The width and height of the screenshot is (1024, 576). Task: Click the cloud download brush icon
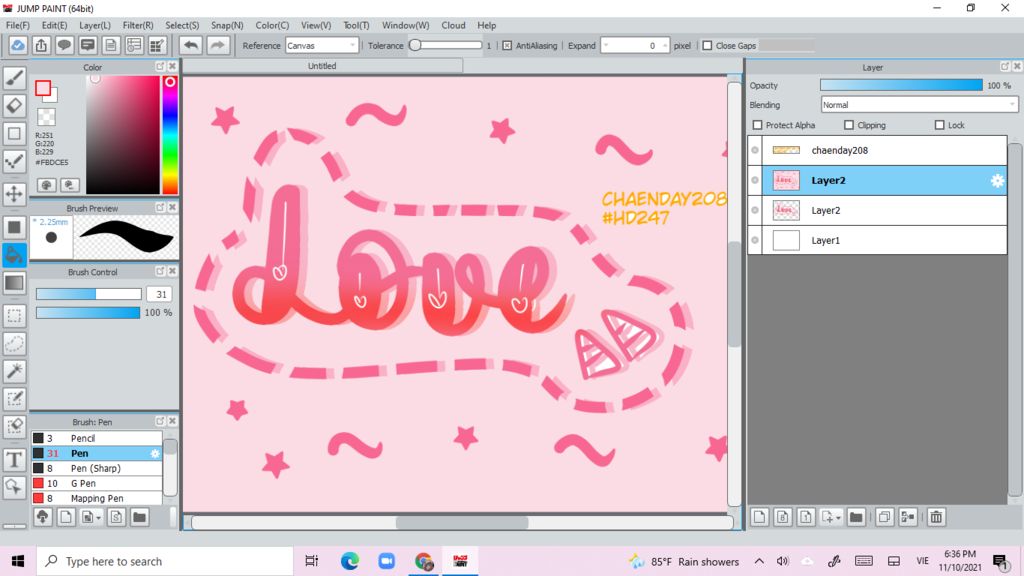coord(42,517)
